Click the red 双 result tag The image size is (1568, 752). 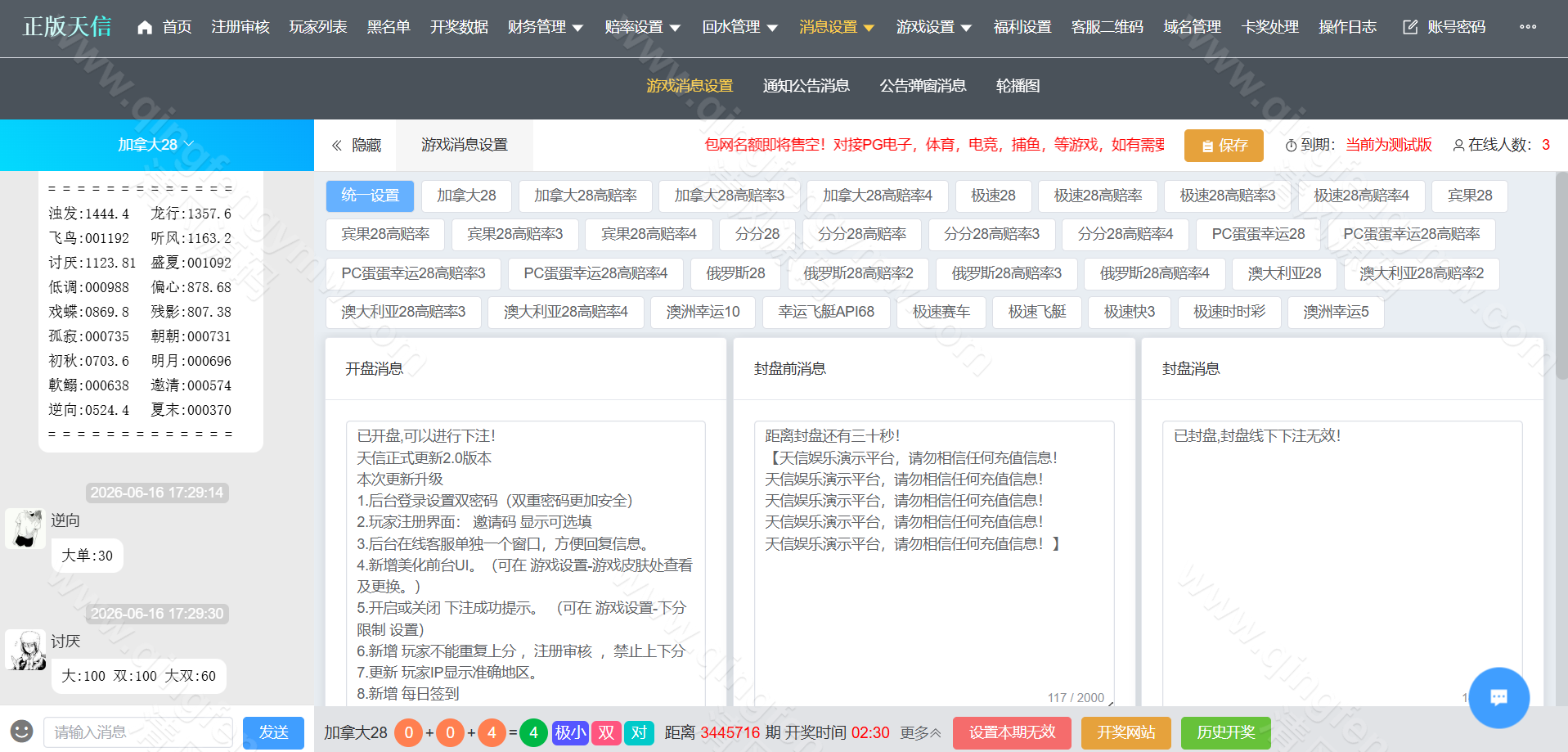pos(606,732)
